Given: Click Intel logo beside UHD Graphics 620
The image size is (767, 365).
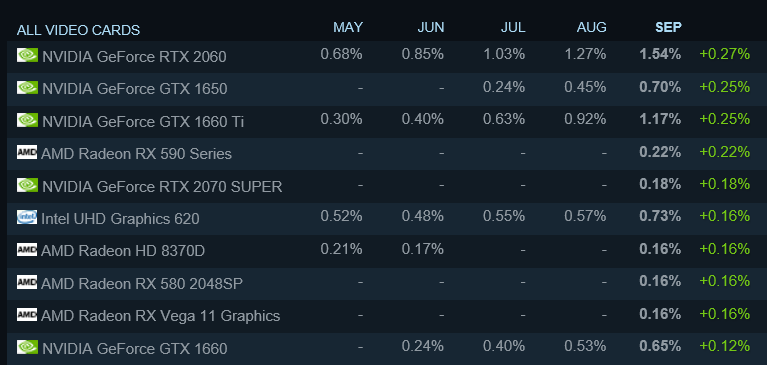Looking at the screenshot, I should [x=27, y=217].
